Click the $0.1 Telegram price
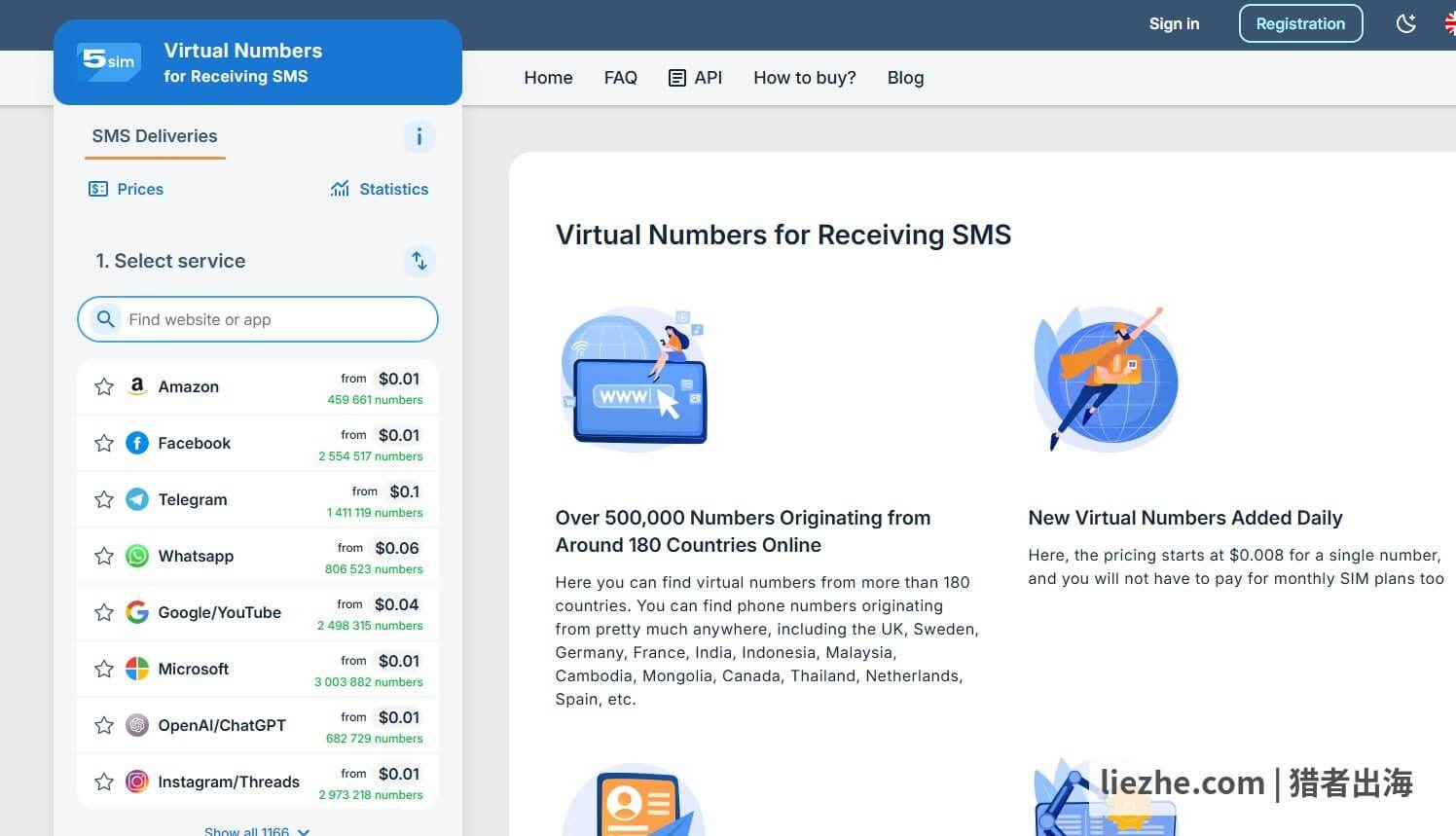1456x836 pixels. click(404, 491)
